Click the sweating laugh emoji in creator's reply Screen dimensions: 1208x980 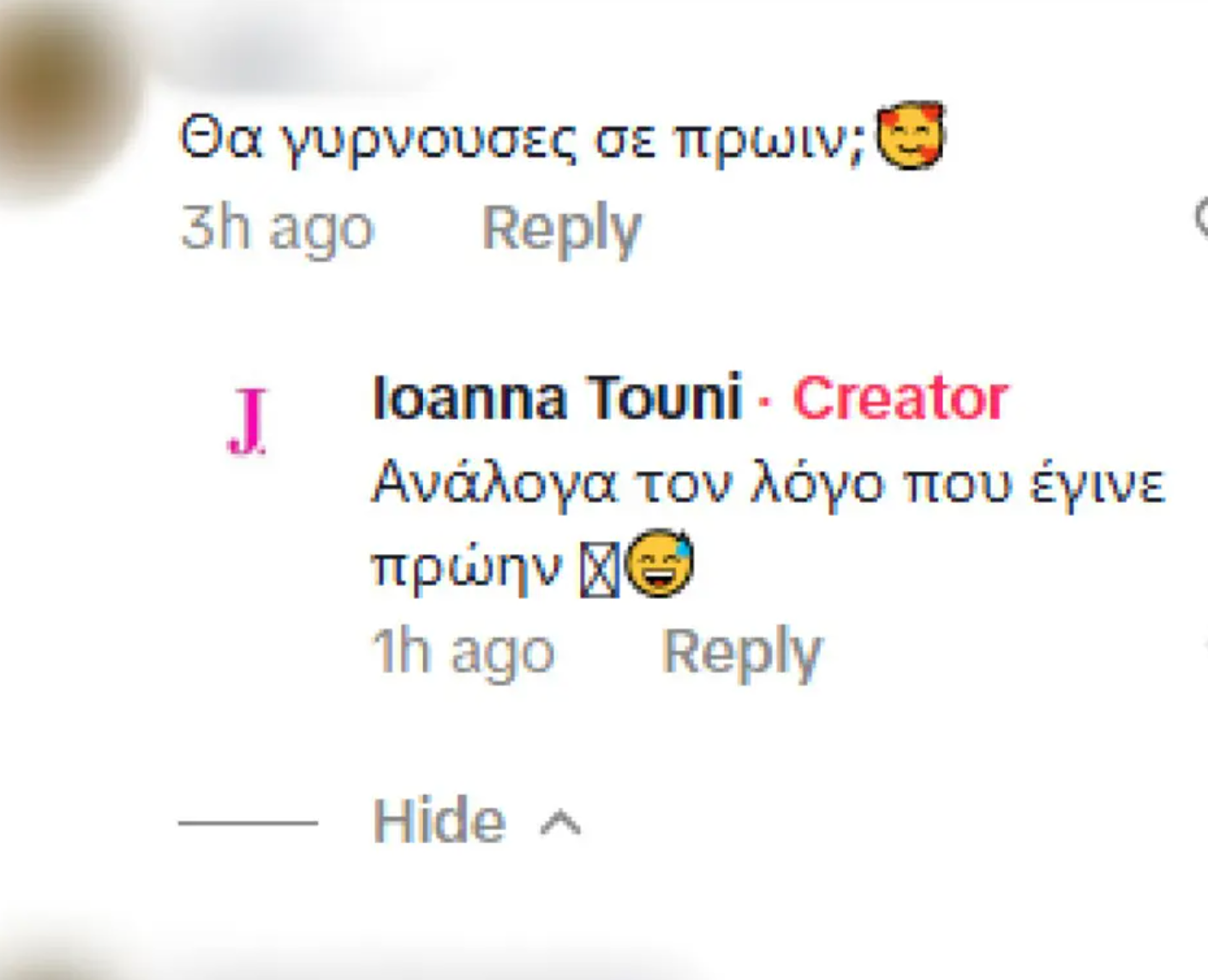pyautogui.click(x=659, y=565)
